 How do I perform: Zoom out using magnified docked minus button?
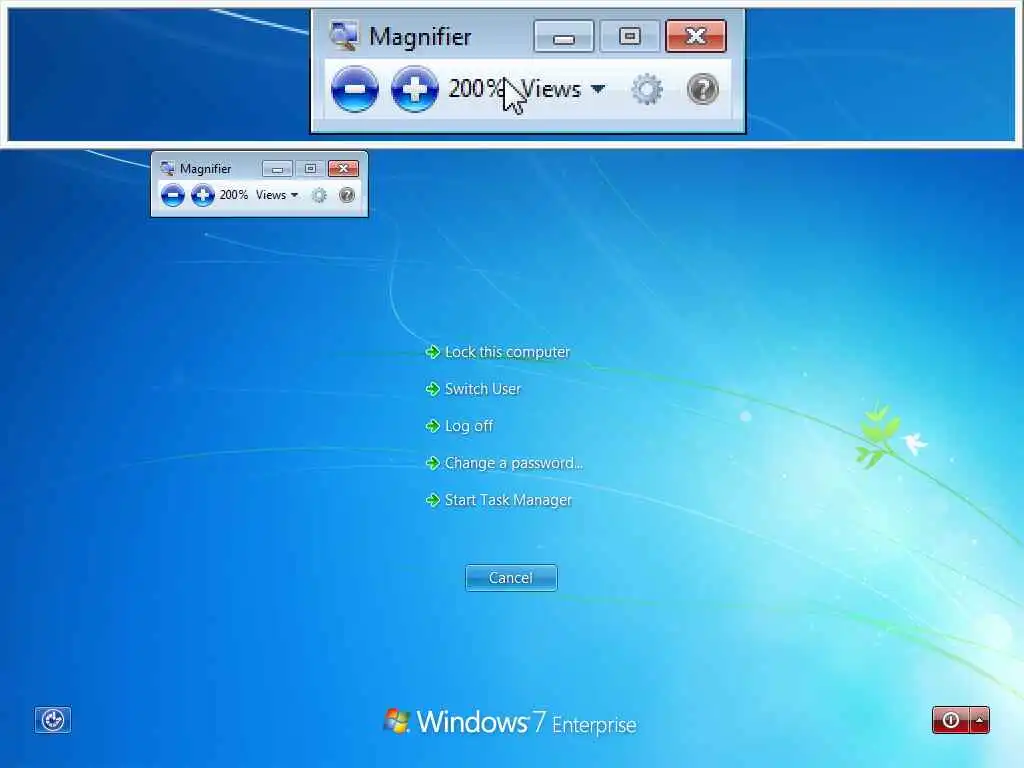[355, 89]
